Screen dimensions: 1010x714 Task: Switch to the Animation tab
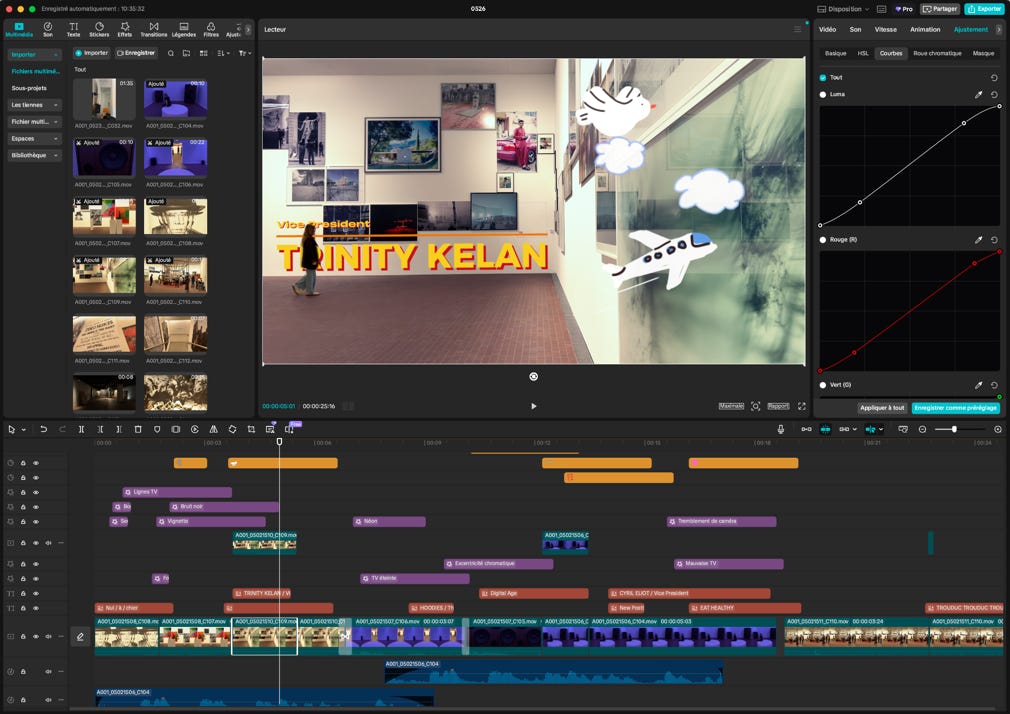(925, 29)
